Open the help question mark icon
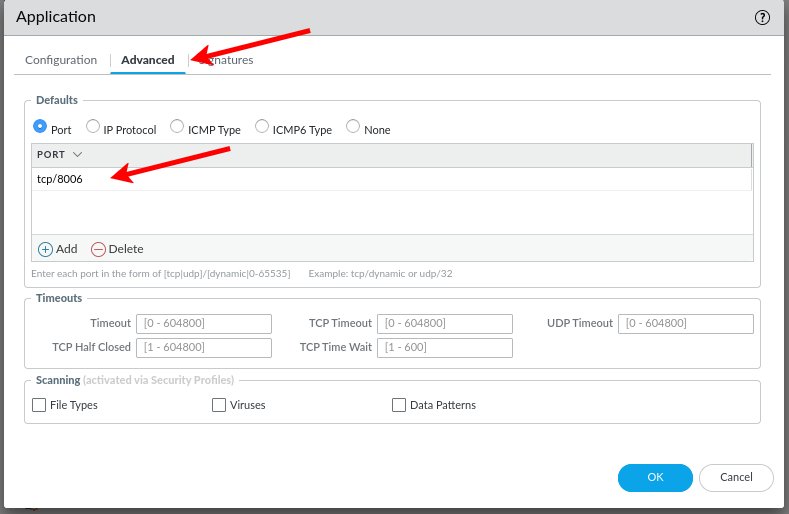Screen dimensions: 789x514 [762, 17]
